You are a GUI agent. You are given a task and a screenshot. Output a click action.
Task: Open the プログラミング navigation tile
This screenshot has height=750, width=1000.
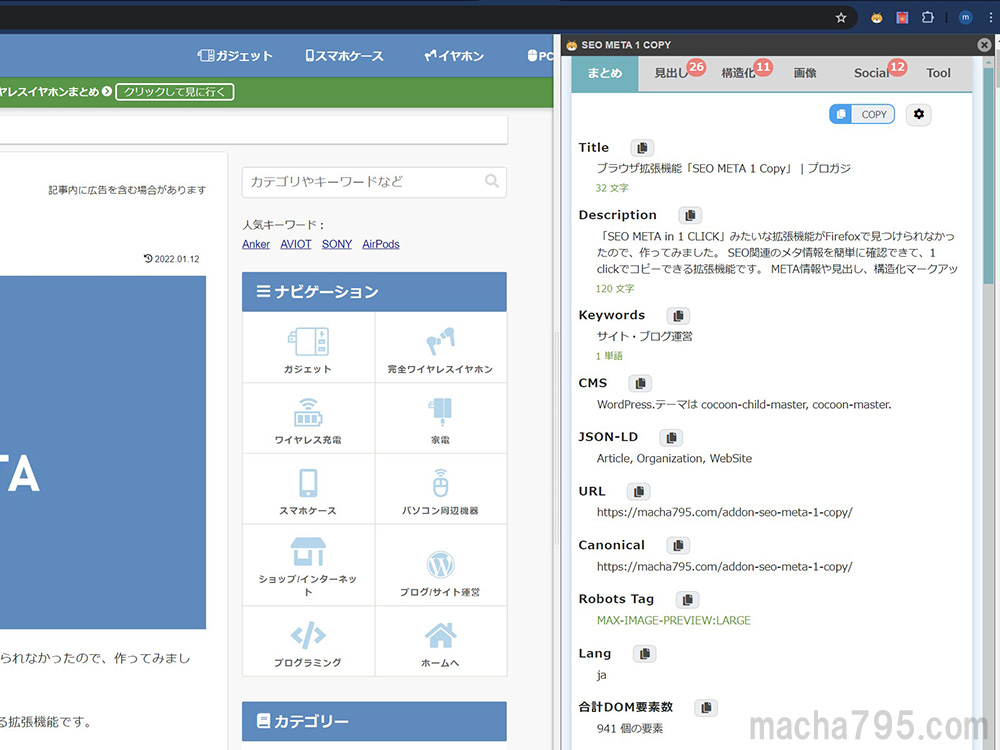pyautogui.click(x=308, y=641)
